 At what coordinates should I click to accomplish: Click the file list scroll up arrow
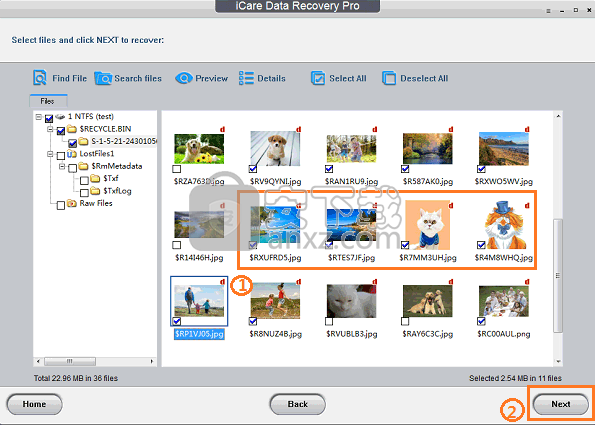pyautogui.click(x=558, y=116)
